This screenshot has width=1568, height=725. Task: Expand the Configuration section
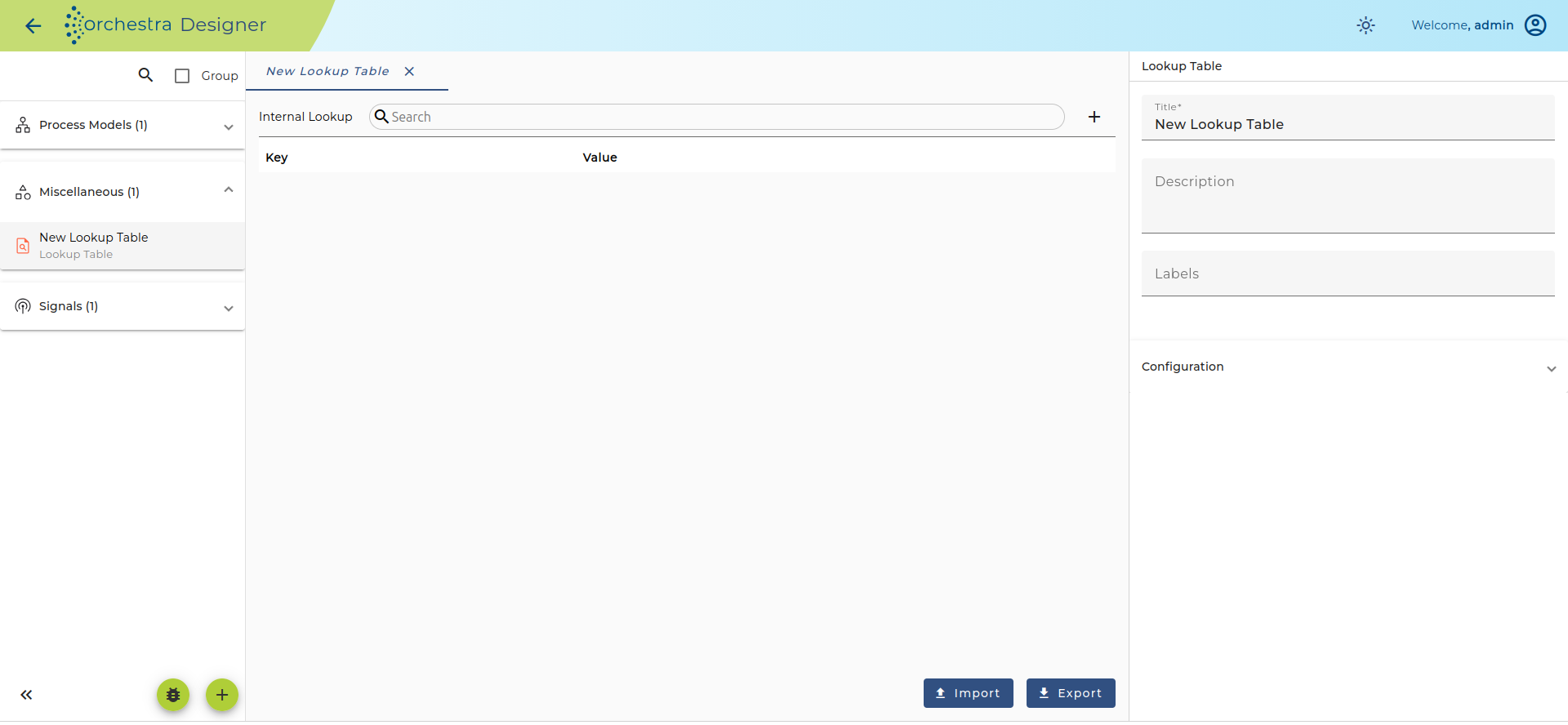click(x=1348, y=367)
